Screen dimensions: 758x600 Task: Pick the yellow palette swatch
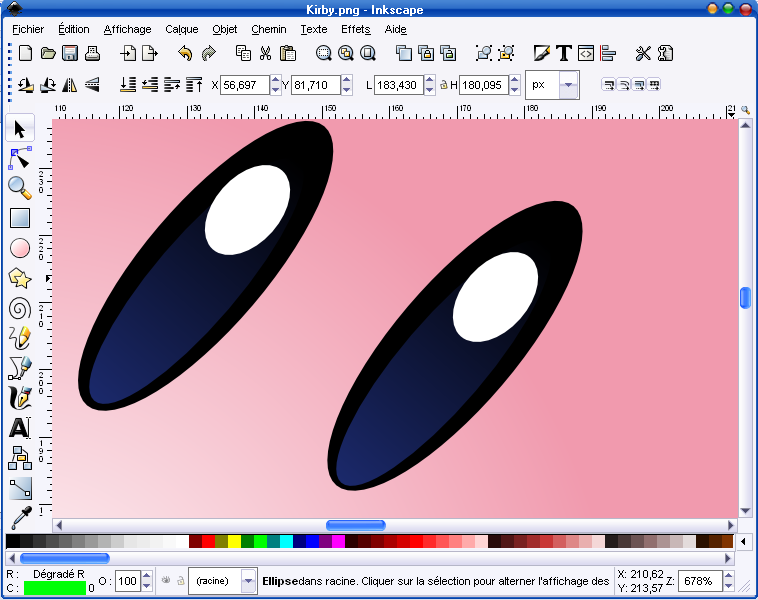(234, 541)
